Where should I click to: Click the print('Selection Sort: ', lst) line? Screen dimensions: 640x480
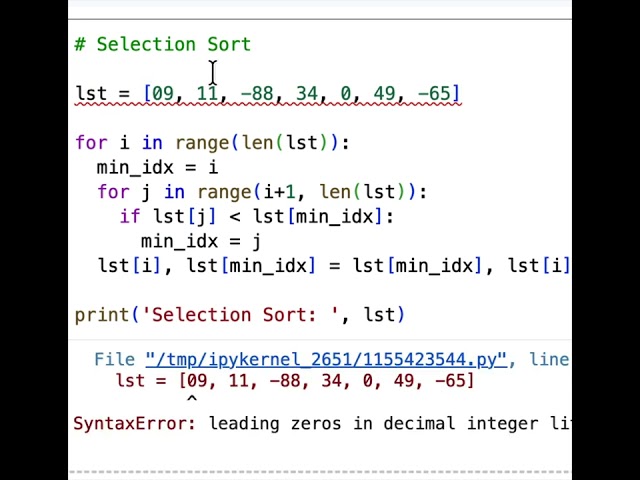pos(240,315)
